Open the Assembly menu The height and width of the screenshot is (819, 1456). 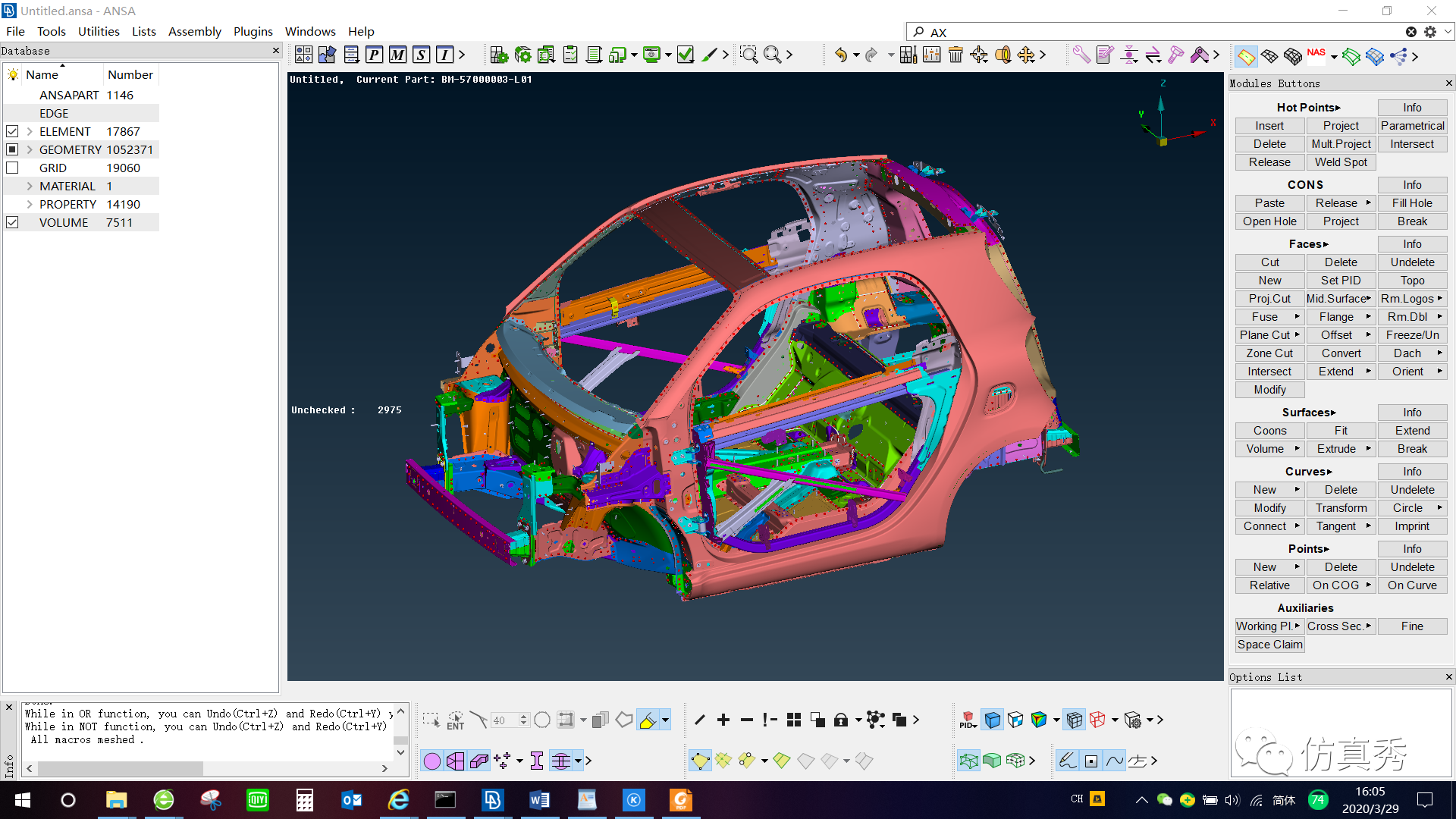[x=195, y=31]
